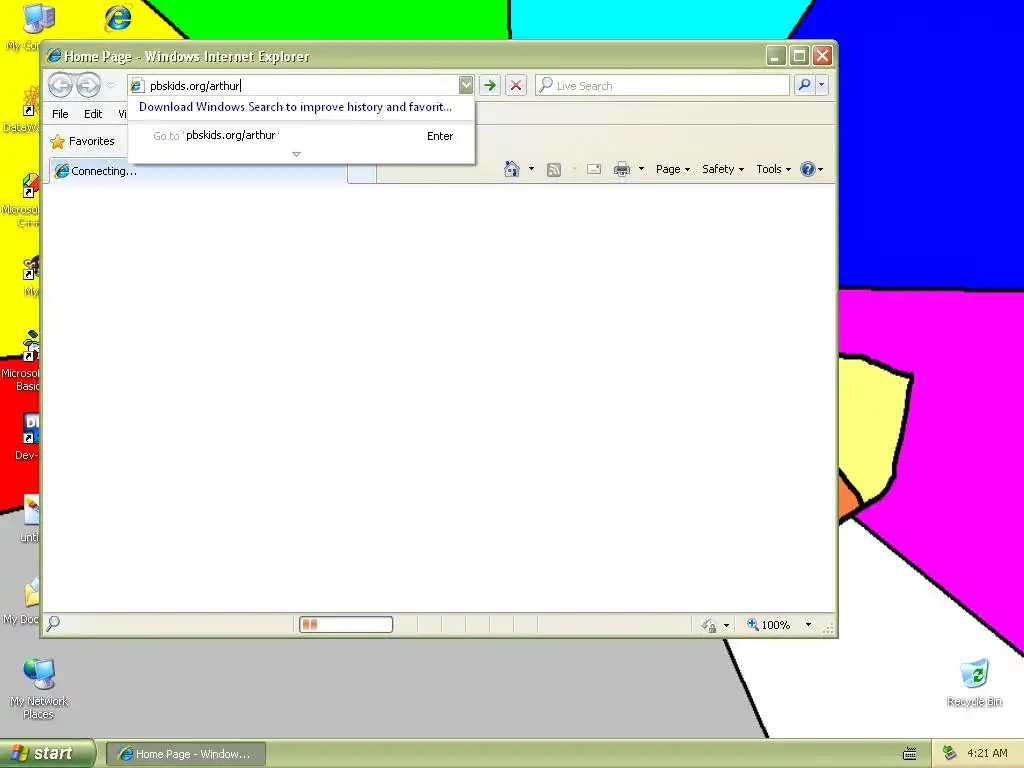Viewport: 1024px width, 768px height.
Task: Open the security zone dropdown in status bar
Action: [x=726, y=626]
